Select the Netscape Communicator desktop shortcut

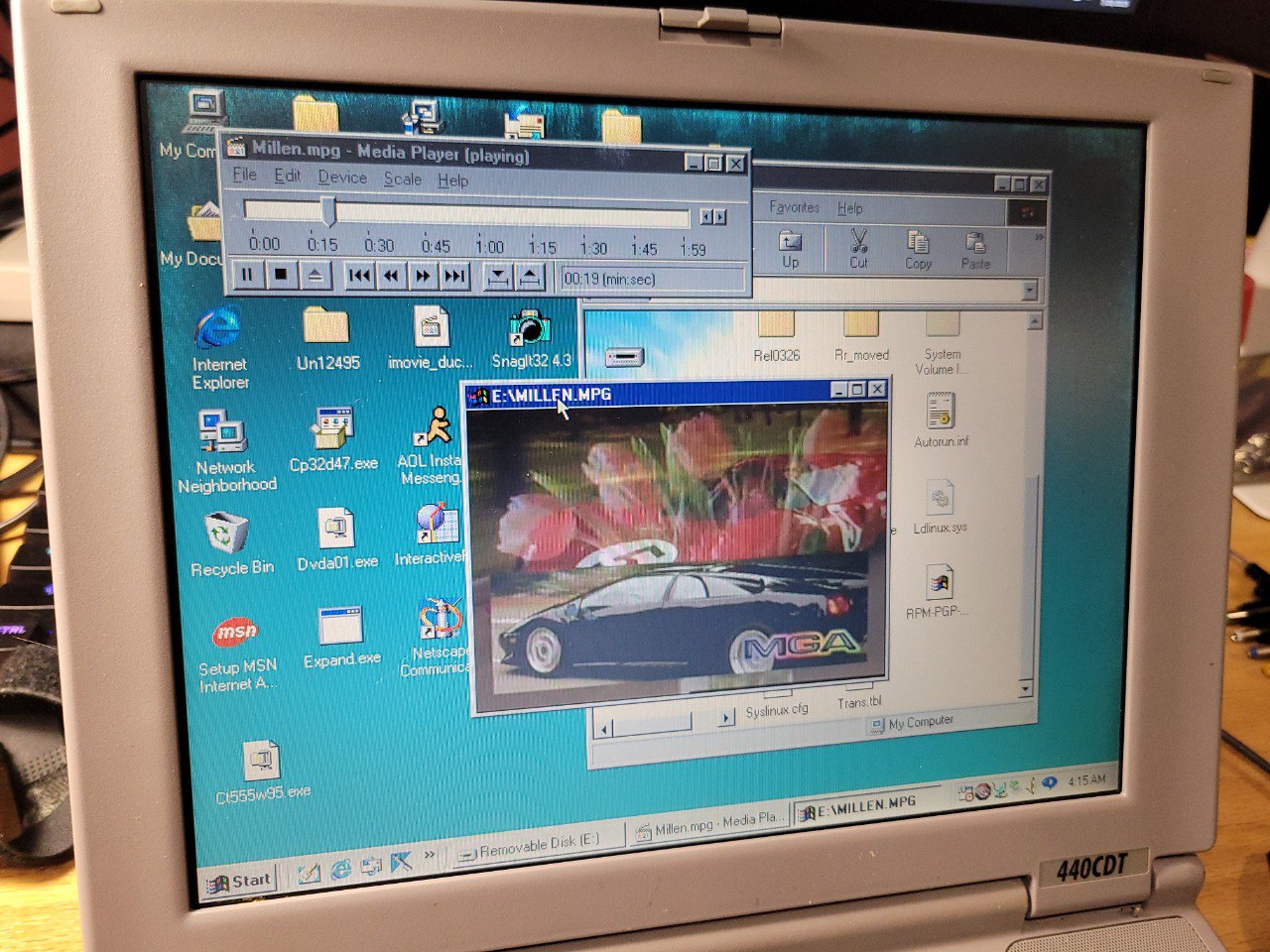pos(437,639)
